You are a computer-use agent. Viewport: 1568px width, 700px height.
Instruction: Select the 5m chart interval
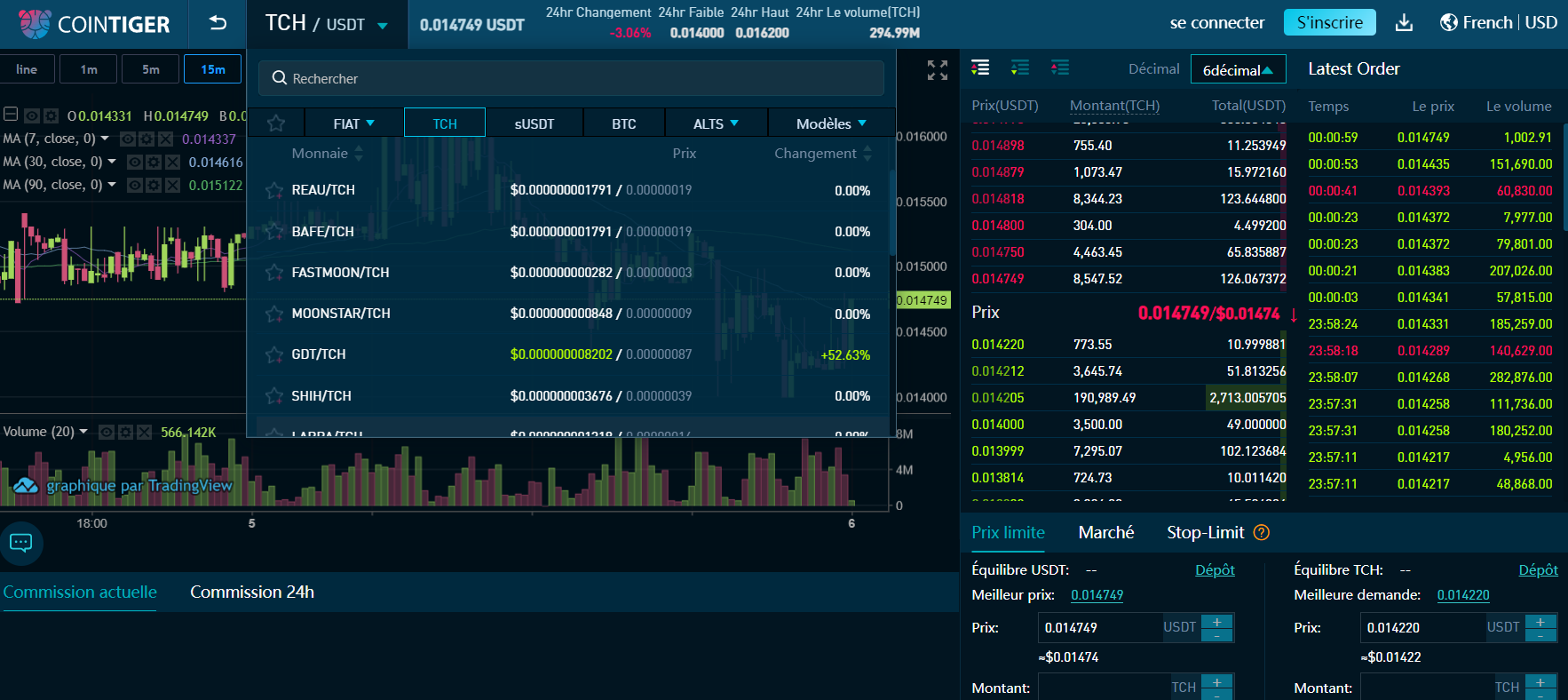pyautogui.click(x=151, y=69)
